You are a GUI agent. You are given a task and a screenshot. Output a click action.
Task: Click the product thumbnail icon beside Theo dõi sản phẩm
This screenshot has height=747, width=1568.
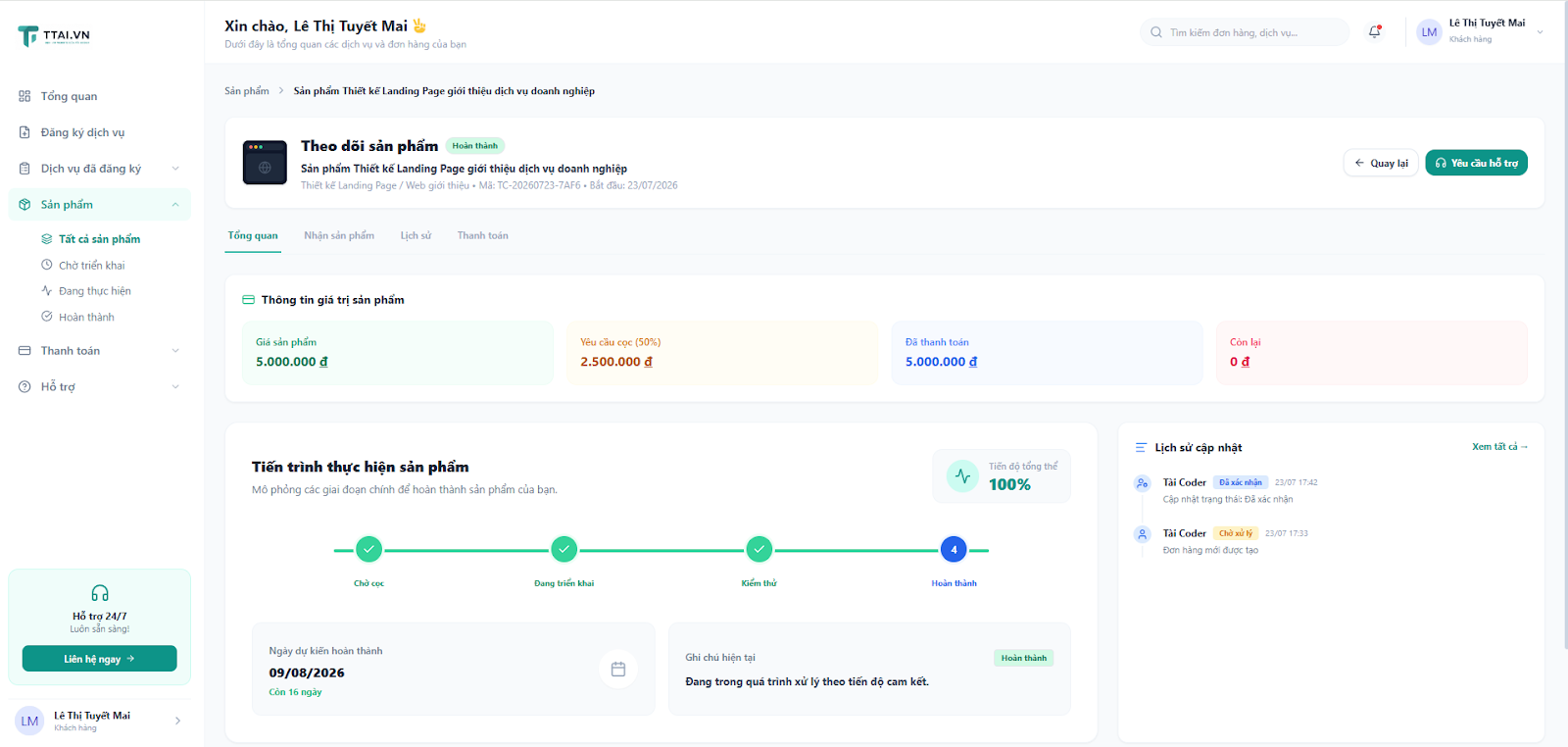[x=265, y=163]
